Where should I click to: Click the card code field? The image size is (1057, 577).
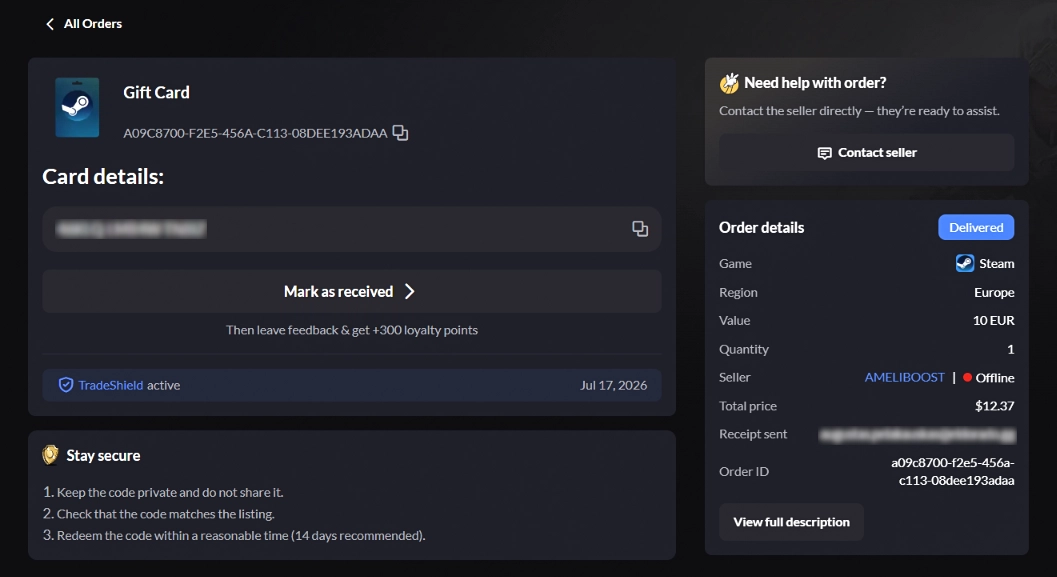[352, 229]
